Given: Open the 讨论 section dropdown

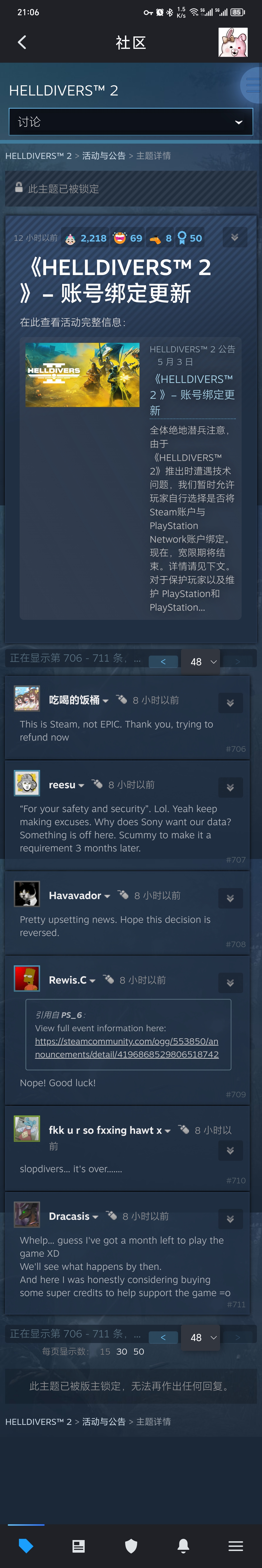Looking at the screenshot, I should pos(131,122).
